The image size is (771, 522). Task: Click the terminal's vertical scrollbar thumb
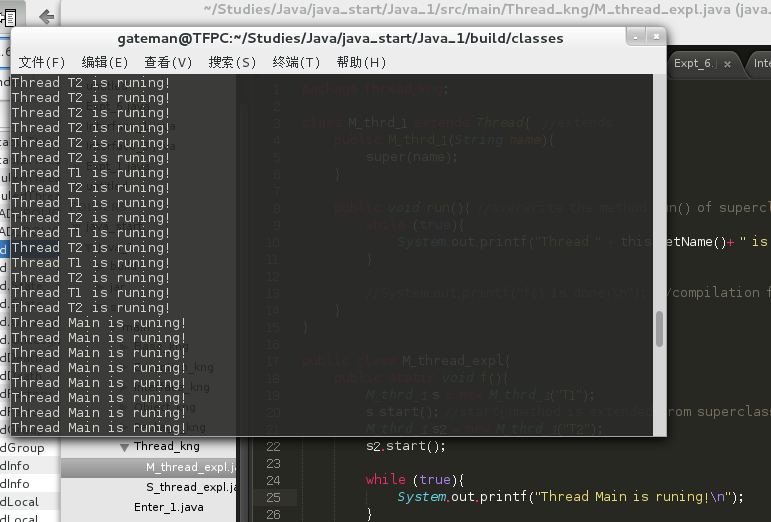point(659,330)
